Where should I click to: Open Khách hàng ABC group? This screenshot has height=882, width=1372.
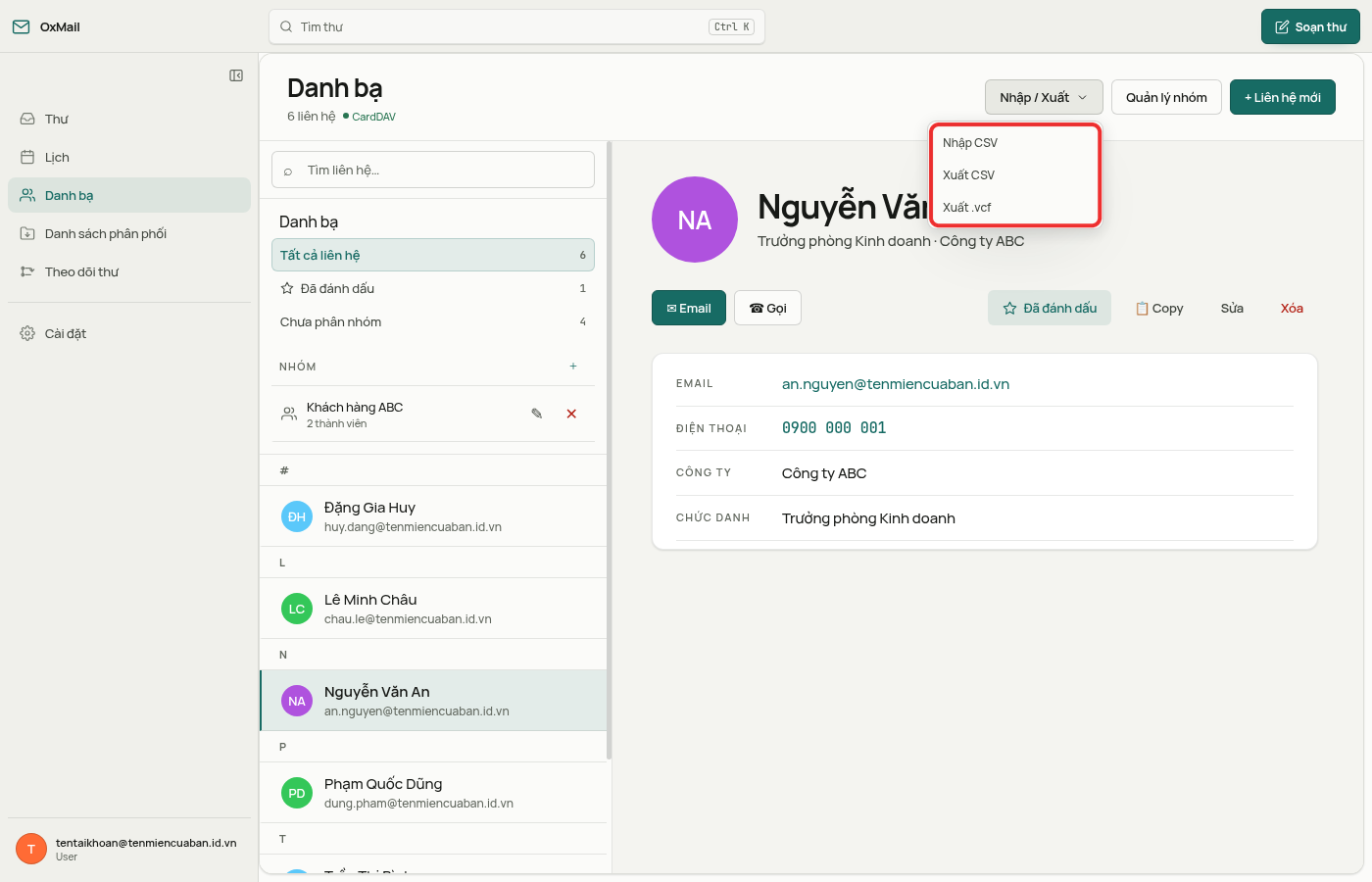click(433, 415)
